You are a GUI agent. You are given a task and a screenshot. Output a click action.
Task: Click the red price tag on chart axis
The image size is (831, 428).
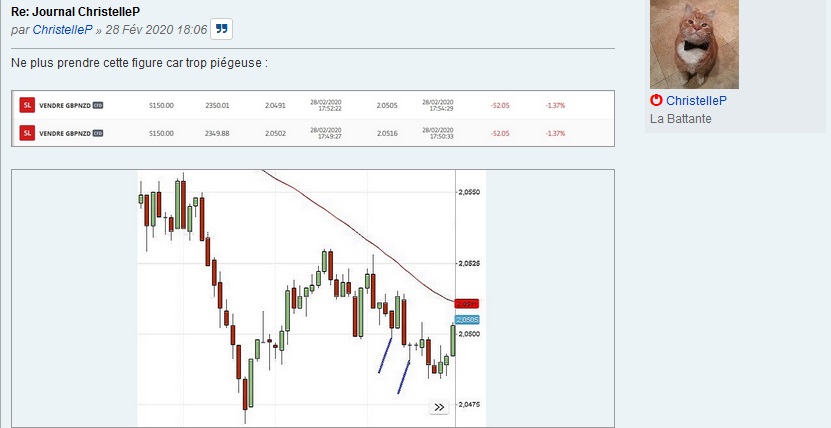(466, 303)
